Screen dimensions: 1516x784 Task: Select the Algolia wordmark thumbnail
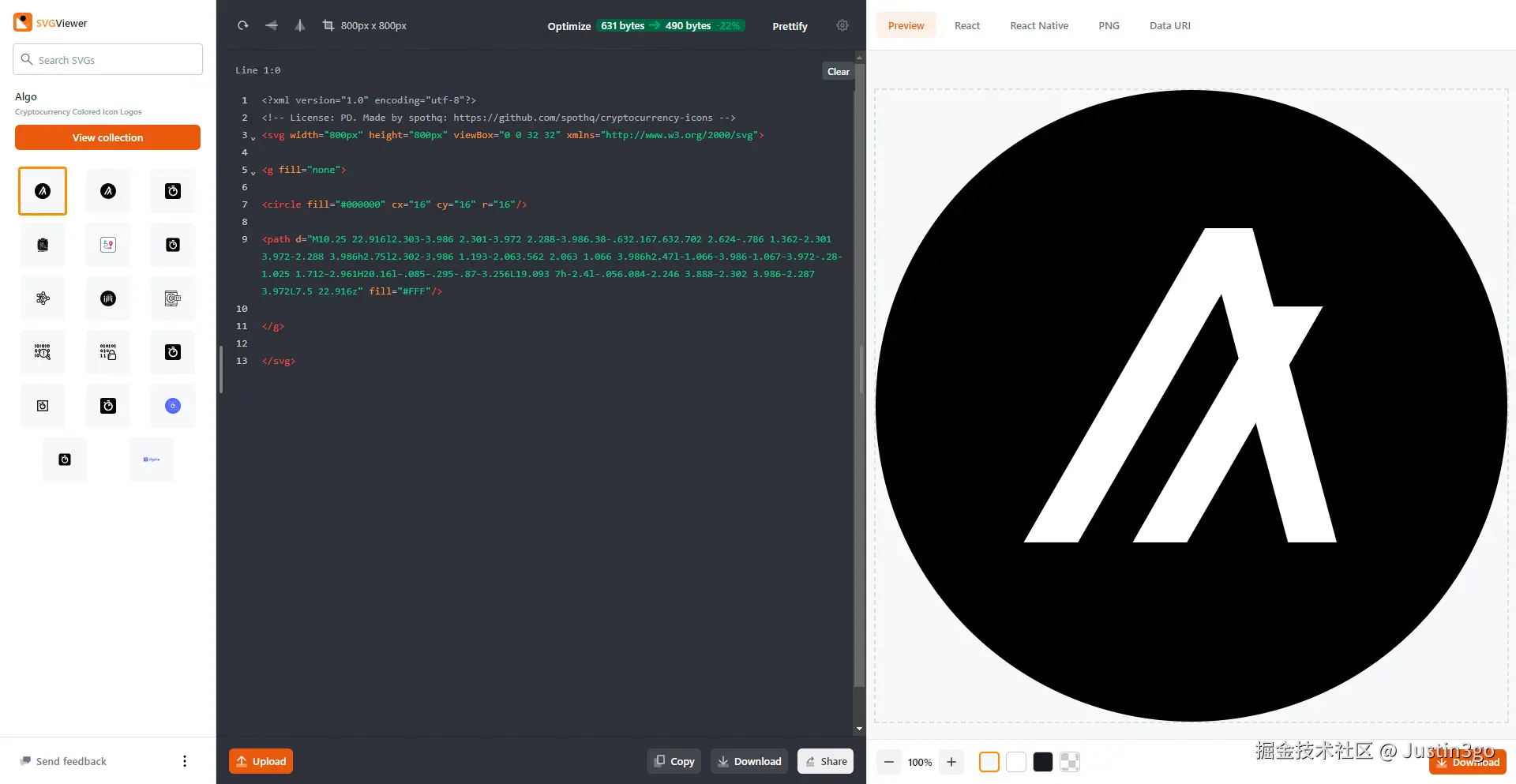point(152,460)
